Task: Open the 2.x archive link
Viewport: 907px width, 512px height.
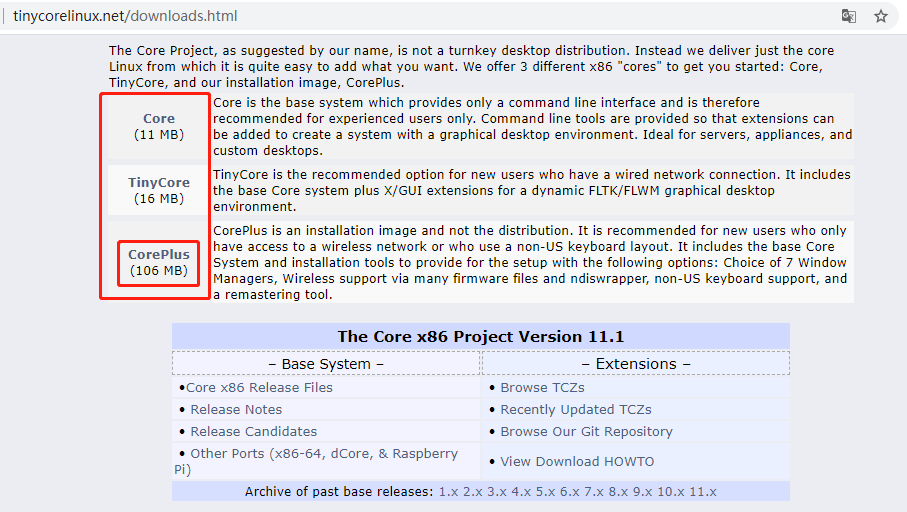Action: point(472,492)
